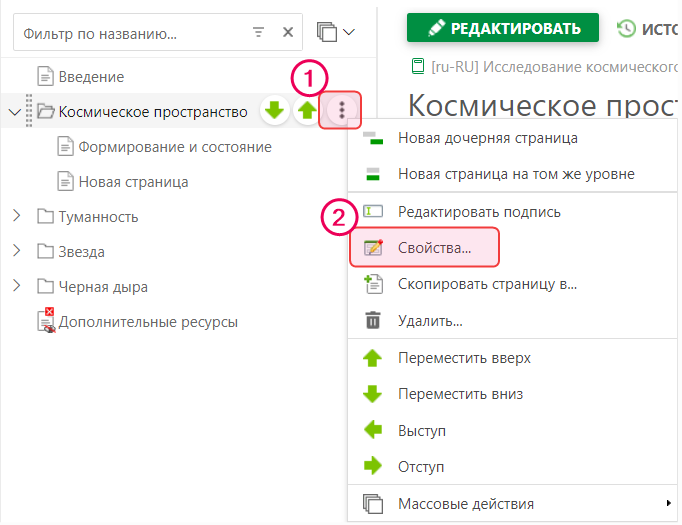Viewport: 682px width, 525px height.
Task: Click drag handle of Космическое пространство row
Action: point(29,111)
